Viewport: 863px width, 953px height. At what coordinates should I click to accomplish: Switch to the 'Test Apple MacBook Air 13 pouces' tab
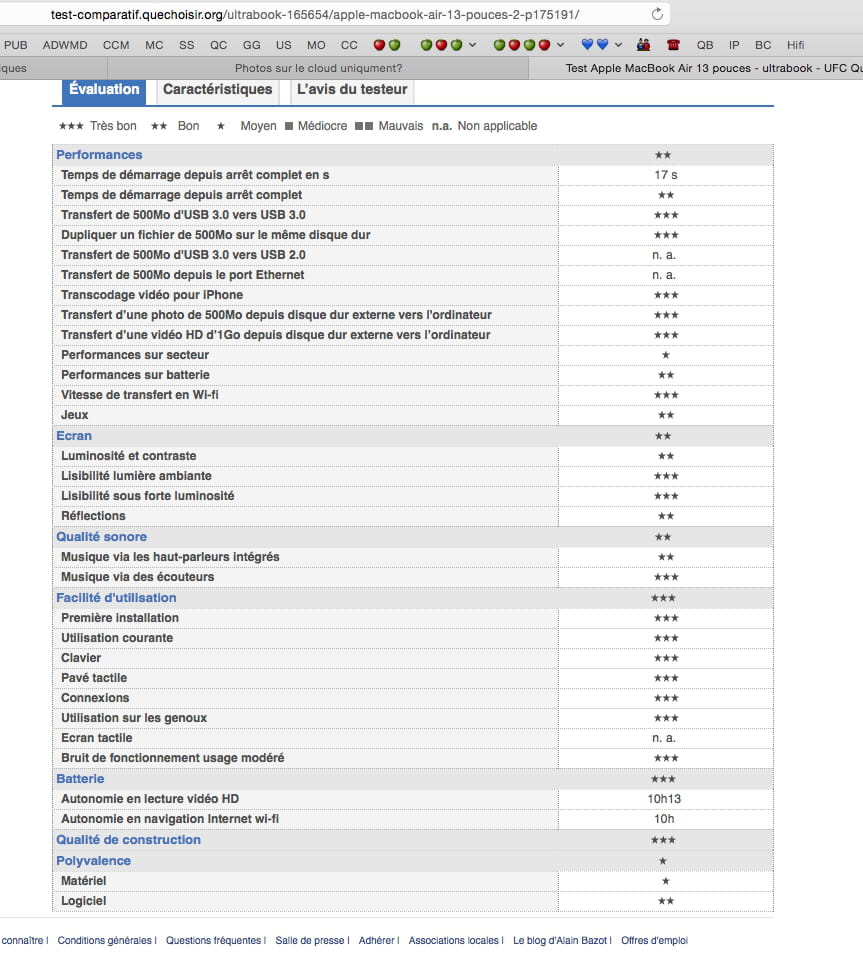point(696,68)
